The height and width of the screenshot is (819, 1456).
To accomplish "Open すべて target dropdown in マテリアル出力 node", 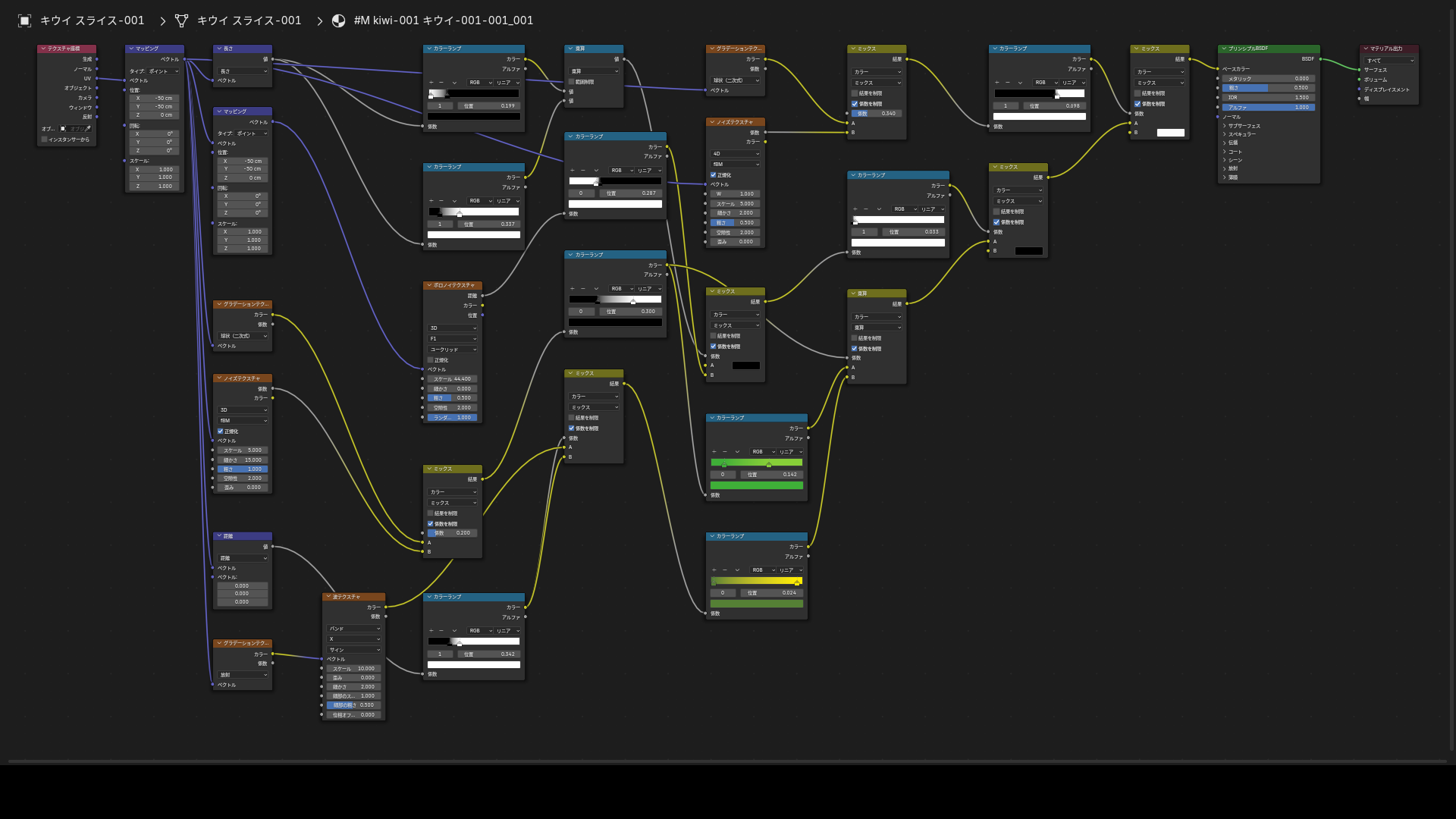I will click(1389, 61).
